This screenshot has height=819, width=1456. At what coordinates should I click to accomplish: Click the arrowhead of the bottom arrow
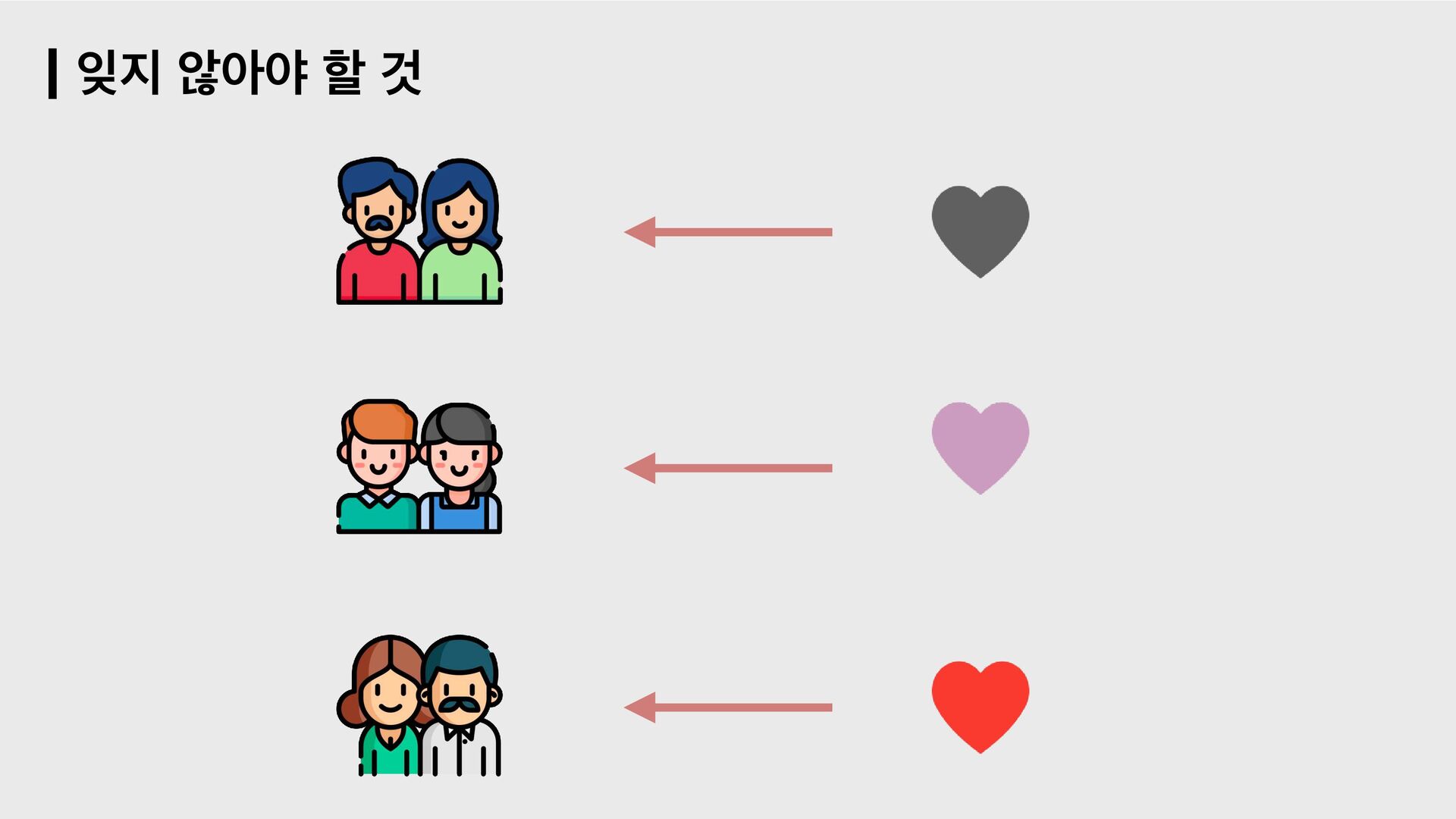click(x=640, y=708)
